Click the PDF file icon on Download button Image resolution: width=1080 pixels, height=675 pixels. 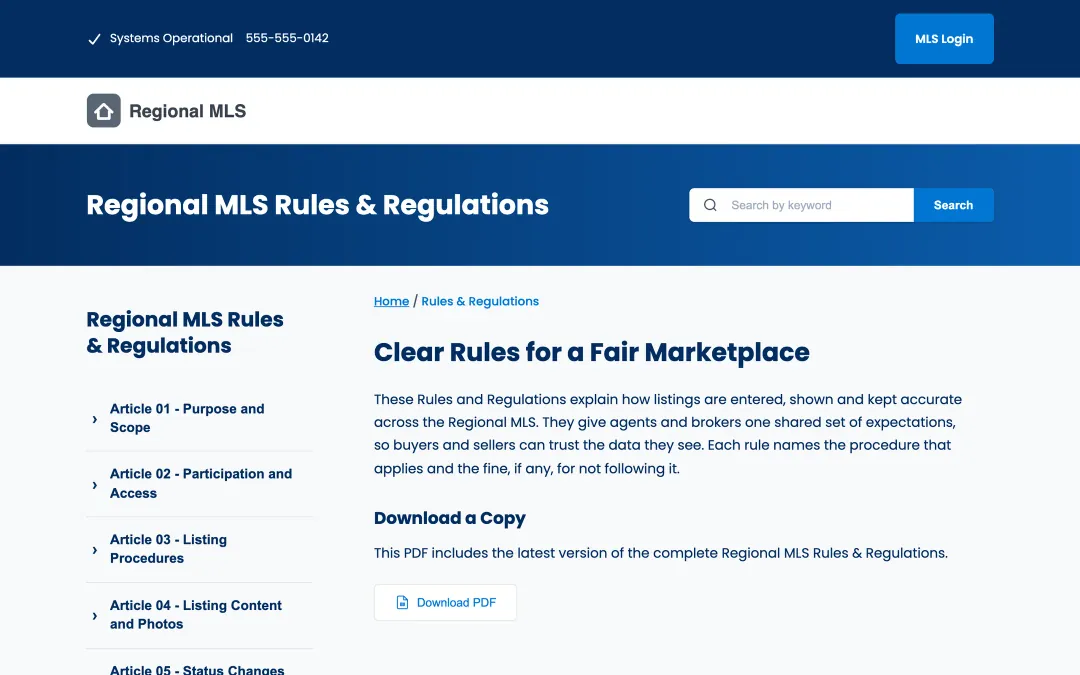pos(402,603)
